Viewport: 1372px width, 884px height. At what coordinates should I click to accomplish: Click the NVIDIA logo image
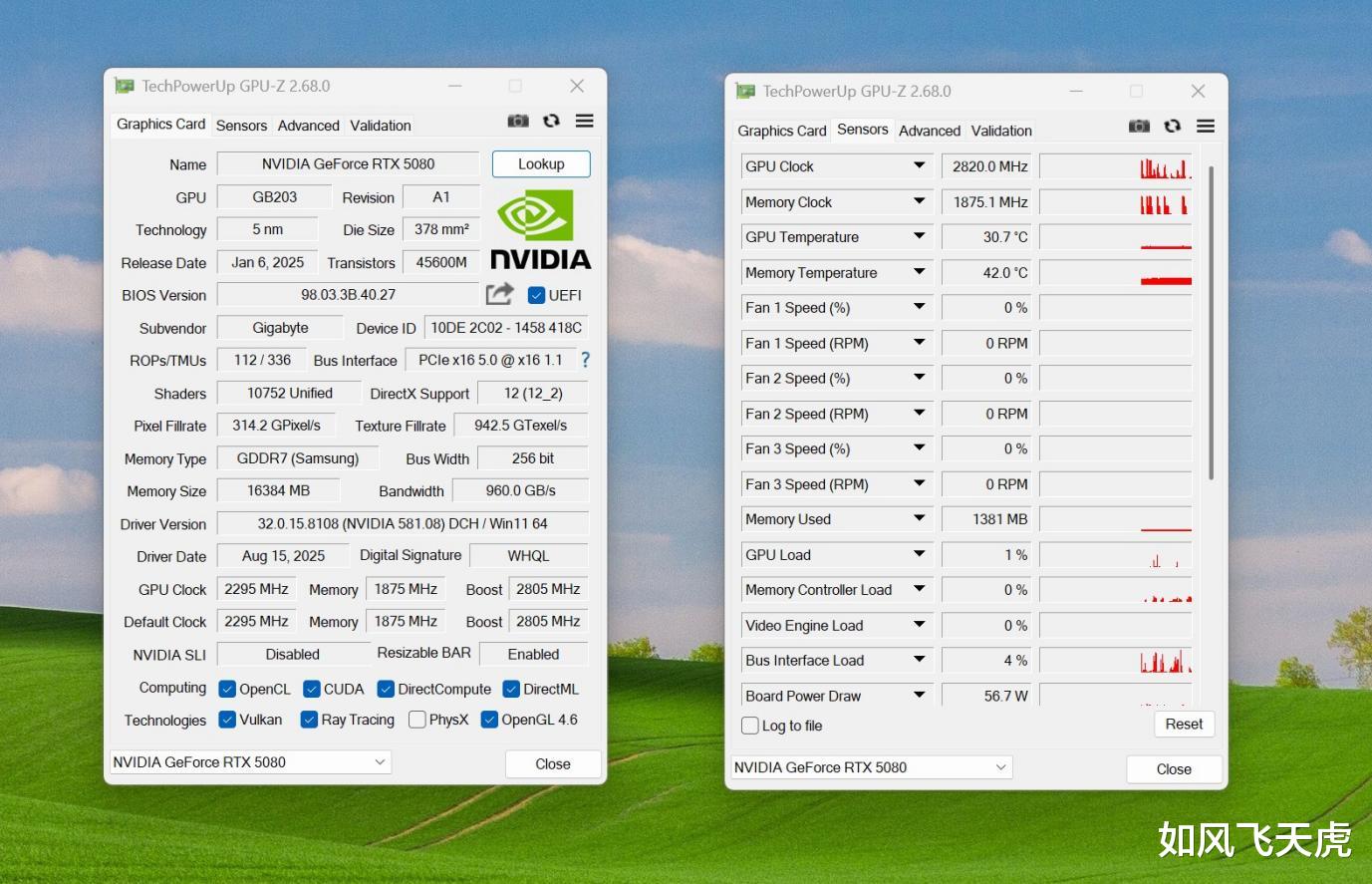[540, 229]
